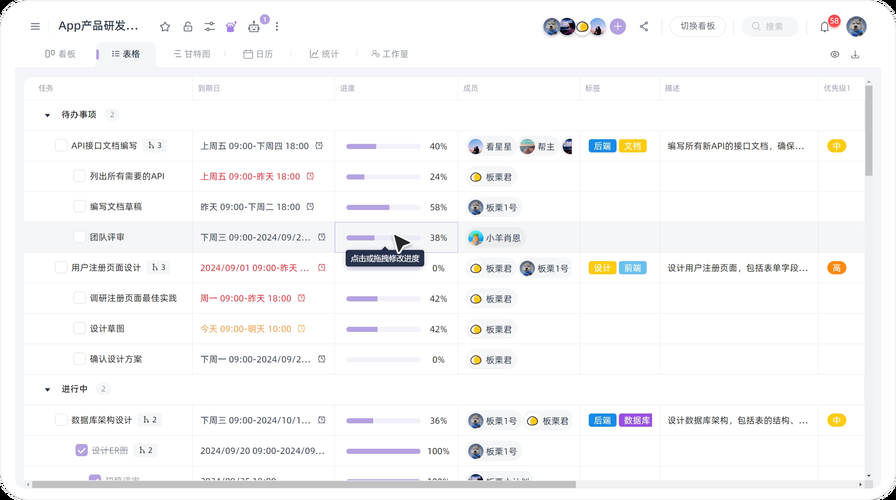Collapse the 待办事项 group
This screenshot has height=500, width=896.
click(x=47, y=115)
